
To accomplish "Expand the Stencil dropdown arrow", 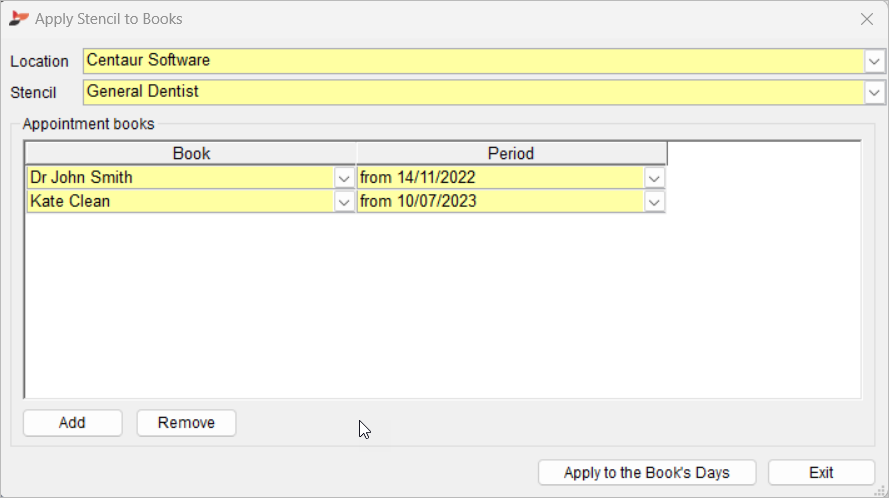I will click(x=874, y=92).
